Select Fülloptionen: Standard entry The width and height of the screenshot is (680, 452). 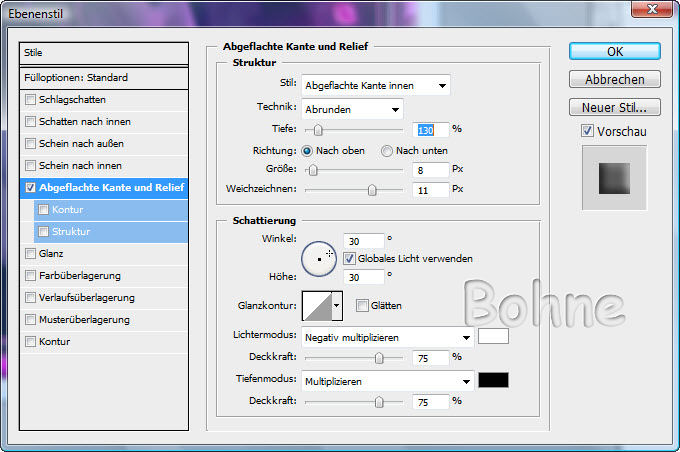click(104, 78)
